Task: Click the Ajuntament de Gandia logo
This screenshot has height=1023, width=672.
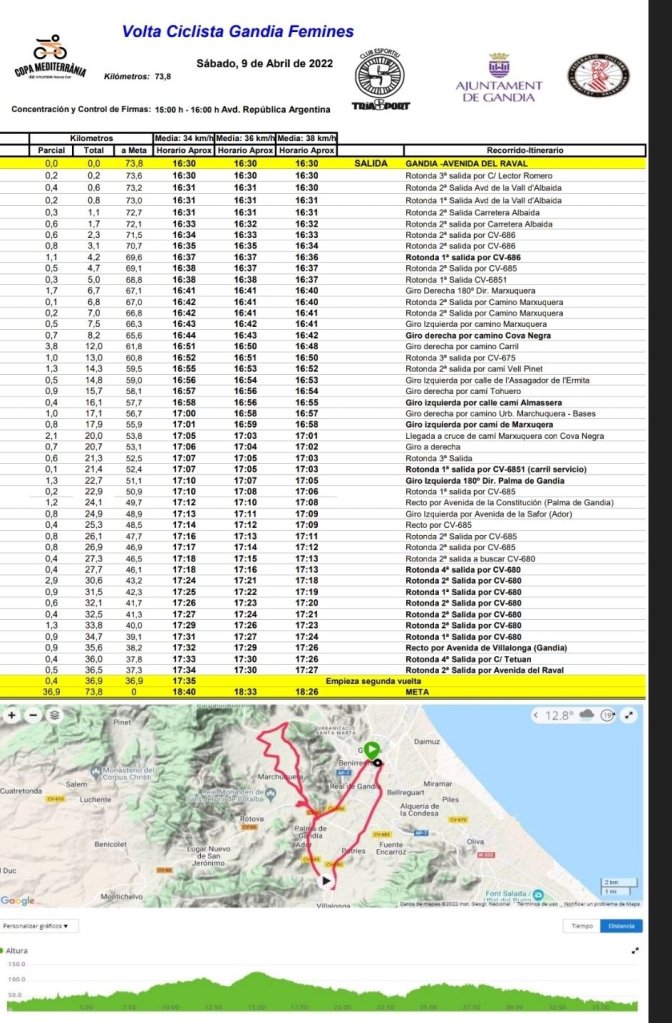Action: coord(499,78)
